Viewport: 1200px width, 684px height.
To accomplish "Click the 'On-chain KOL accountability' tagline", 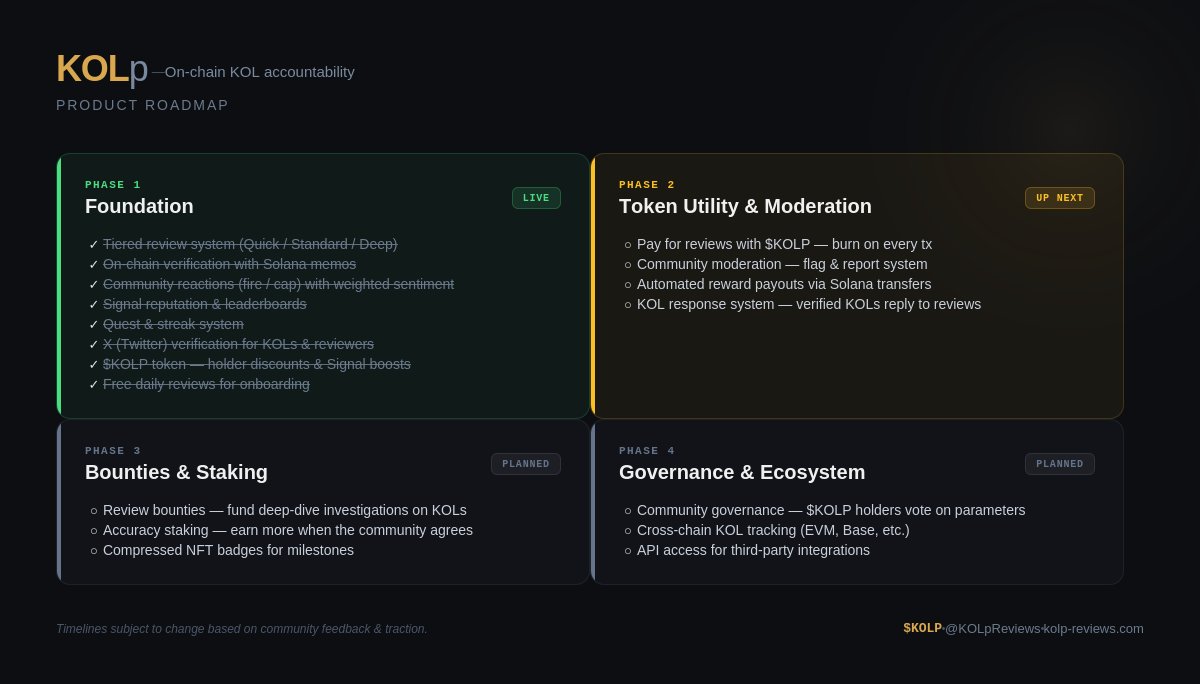I will pyautogui.click(x=260, y=72).
